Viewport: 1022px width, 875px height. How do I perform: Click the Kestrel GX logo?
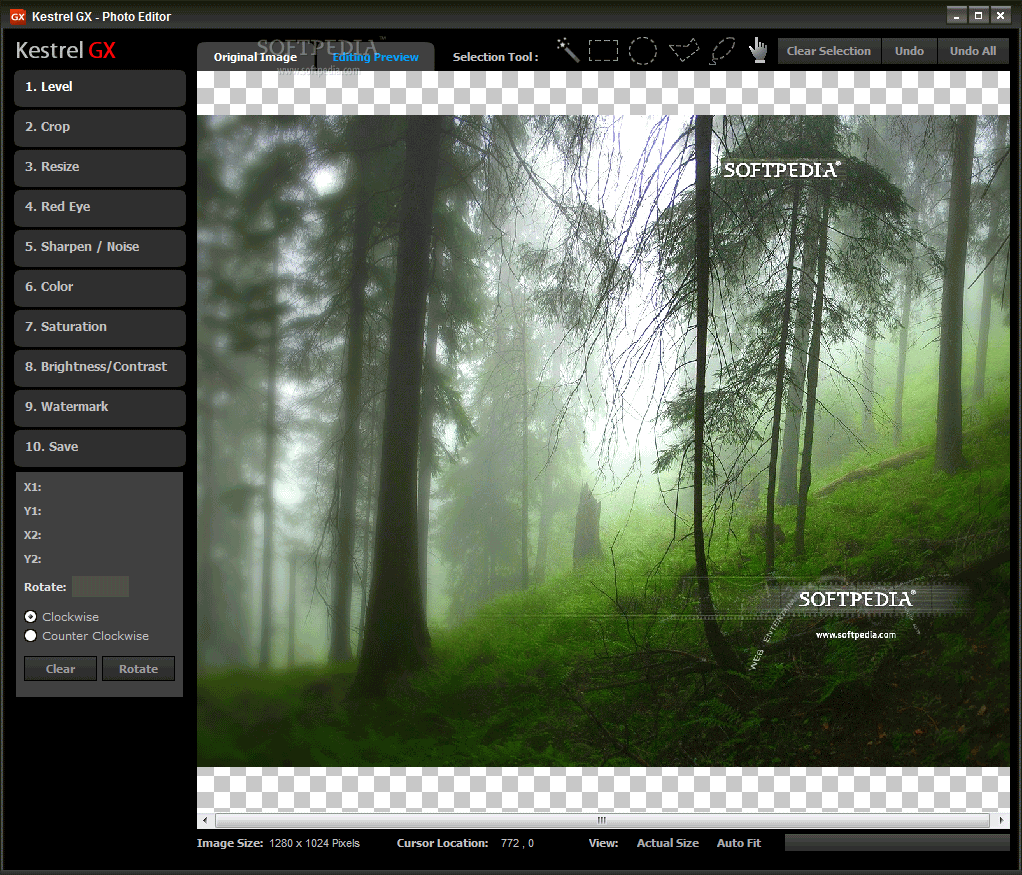point(65,50)
